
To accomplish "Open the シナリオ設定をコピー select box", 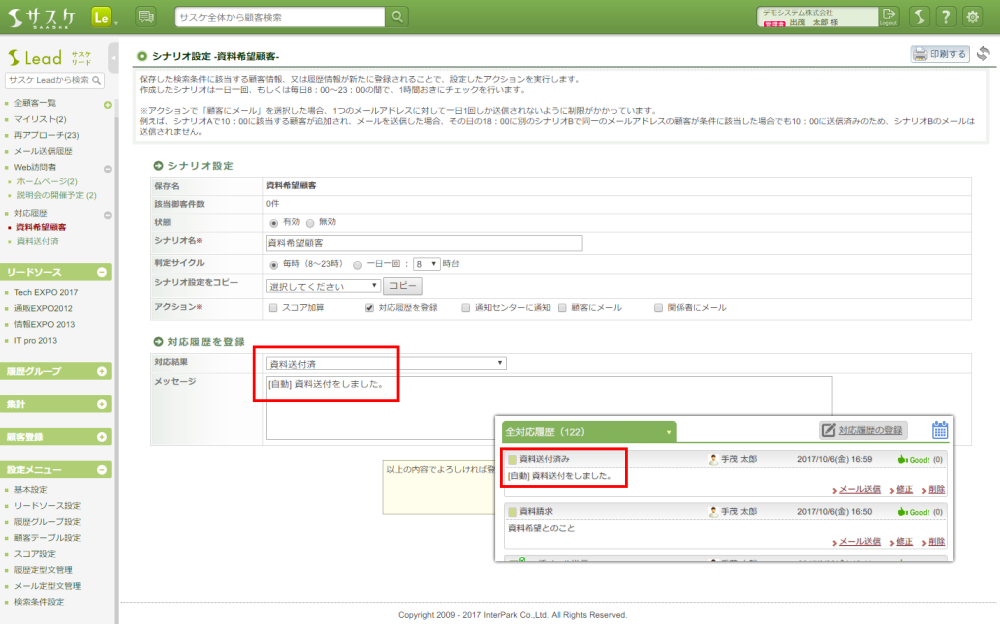I will coord(322,286).
